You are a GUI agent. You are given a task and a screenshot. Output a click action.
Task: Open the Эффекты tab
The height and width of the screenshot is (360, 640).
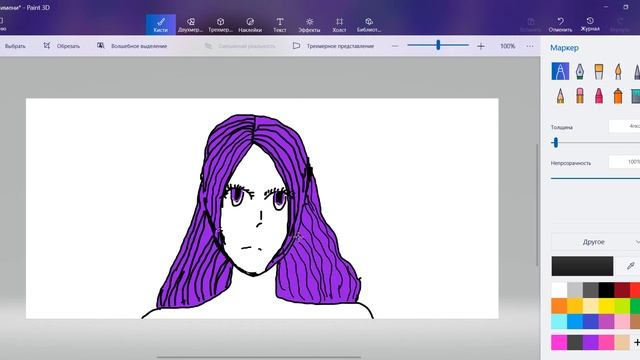pos(309,24)
